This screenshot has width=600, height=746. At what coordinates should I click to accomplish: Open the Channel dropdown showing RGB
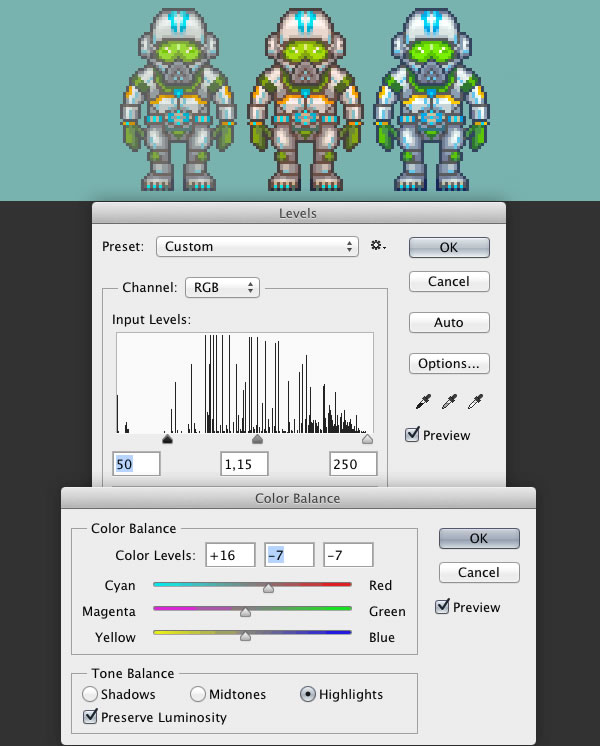222,287
